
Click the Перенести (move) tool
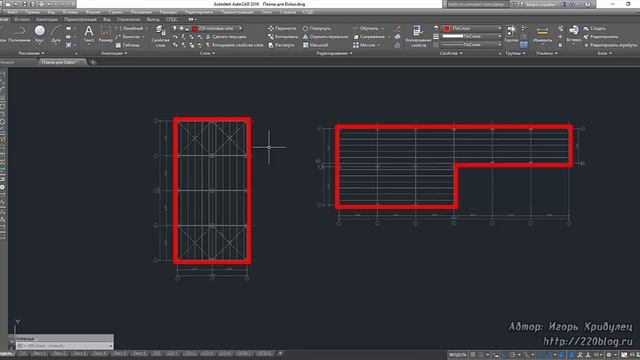[282, 29]
